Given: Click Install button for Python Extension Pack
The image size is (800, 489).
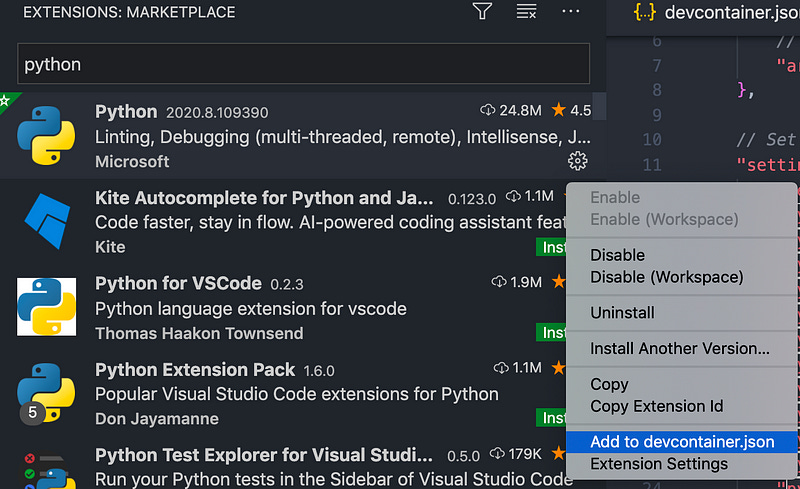Looking at the screenshot, I should click(x=552, y=417).
